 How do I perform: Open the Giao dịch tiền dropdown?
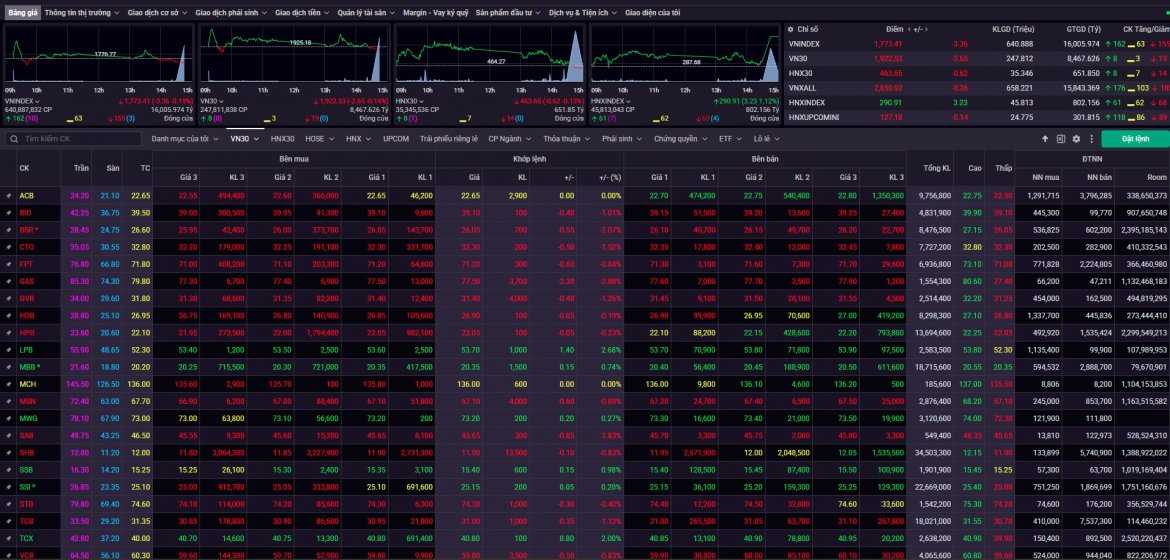pyautogui.click(x=303, y=13)
